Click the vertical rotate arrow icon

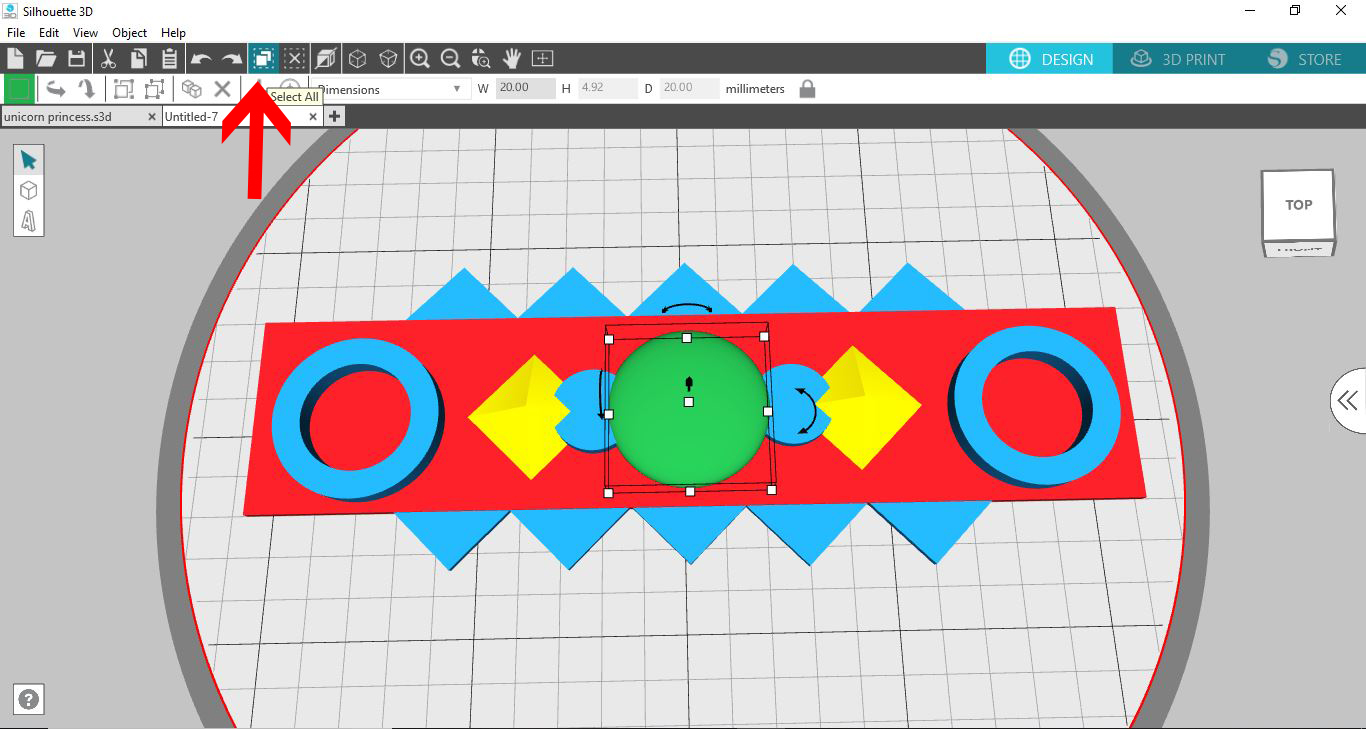87,89
